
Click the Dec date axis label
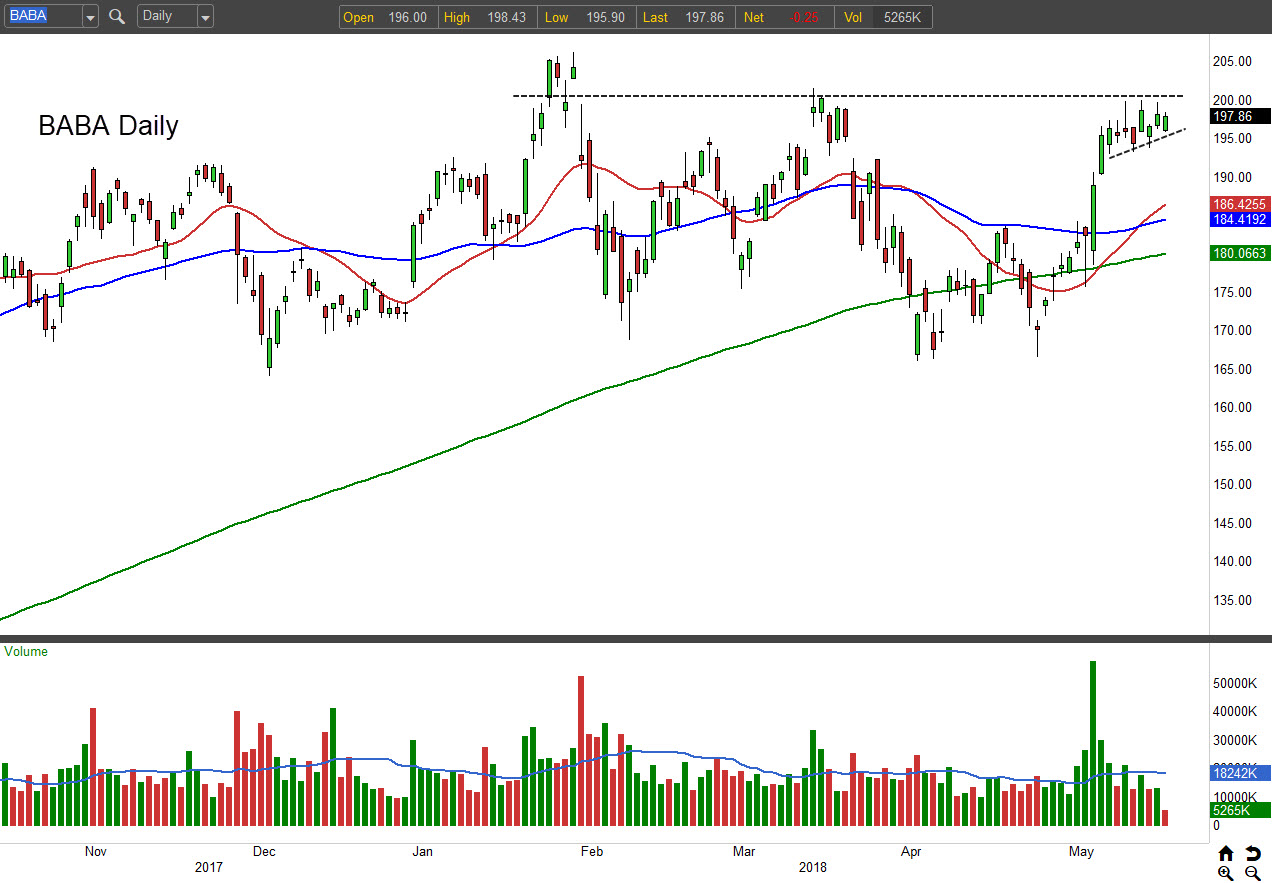[264, 852]
